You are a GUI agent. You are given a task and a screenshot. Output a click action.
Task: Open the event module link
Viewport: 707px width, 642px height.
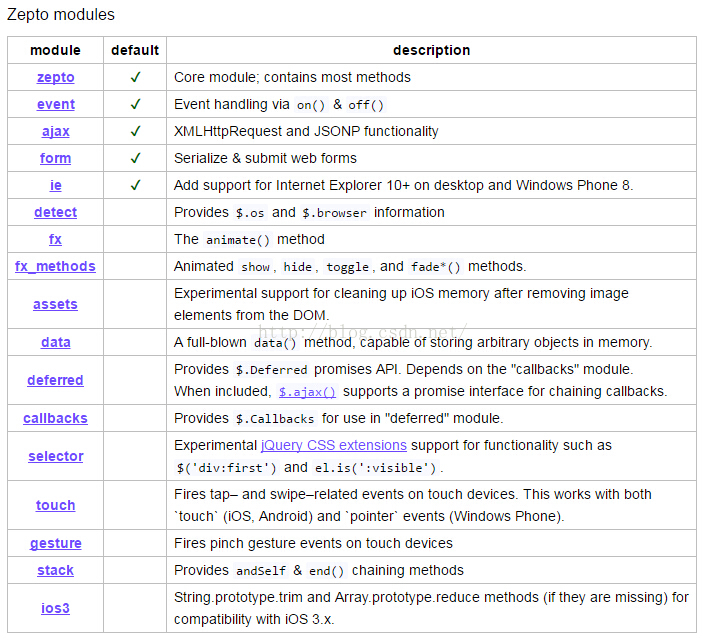55,104
